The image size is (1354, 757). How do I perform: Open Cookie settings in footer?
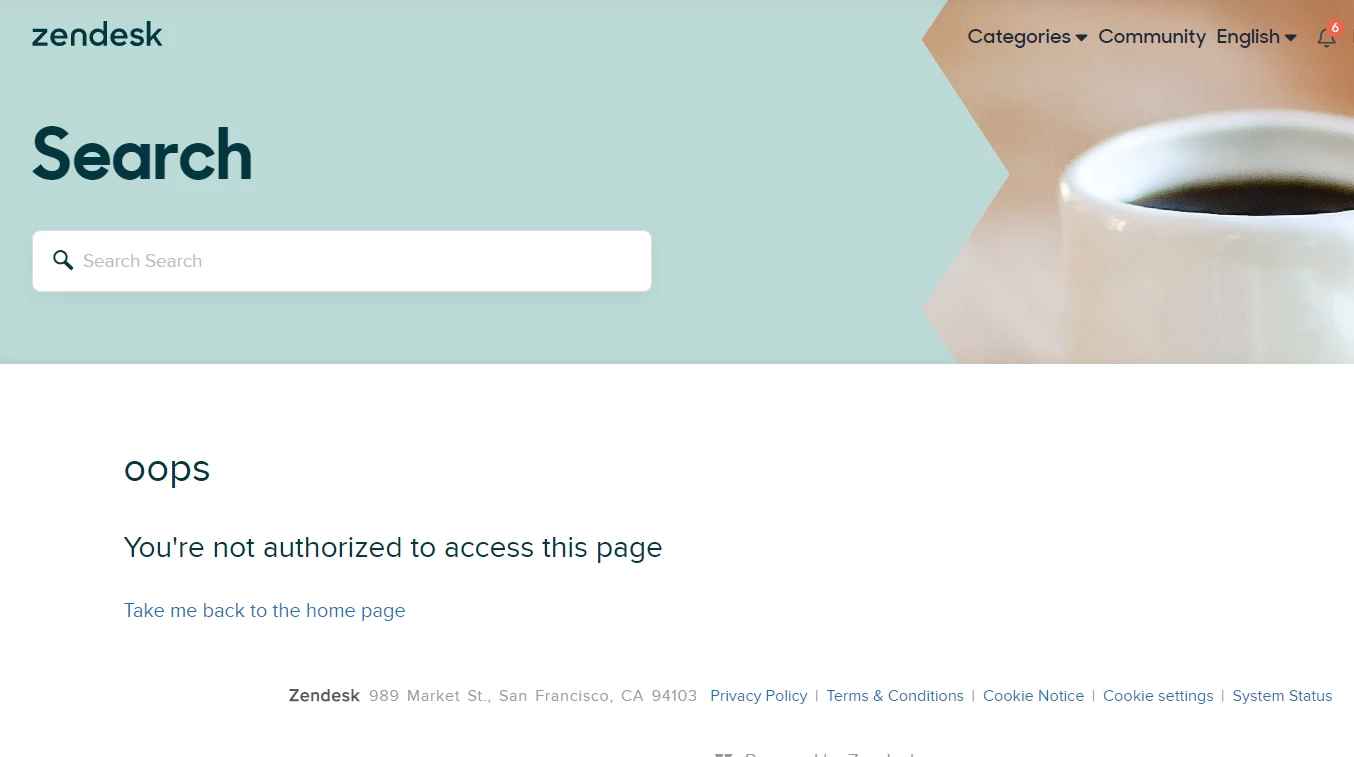pyautogui.click(x=1158, y=696)
